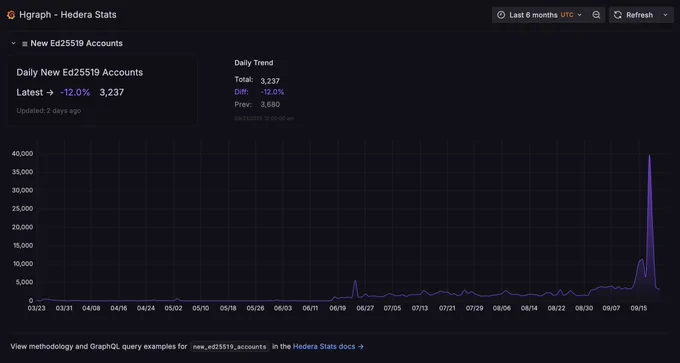Screen dimensions: 680x363
Task: Click the 03/23 x-axis date label
Action: [x=36, y=308]
